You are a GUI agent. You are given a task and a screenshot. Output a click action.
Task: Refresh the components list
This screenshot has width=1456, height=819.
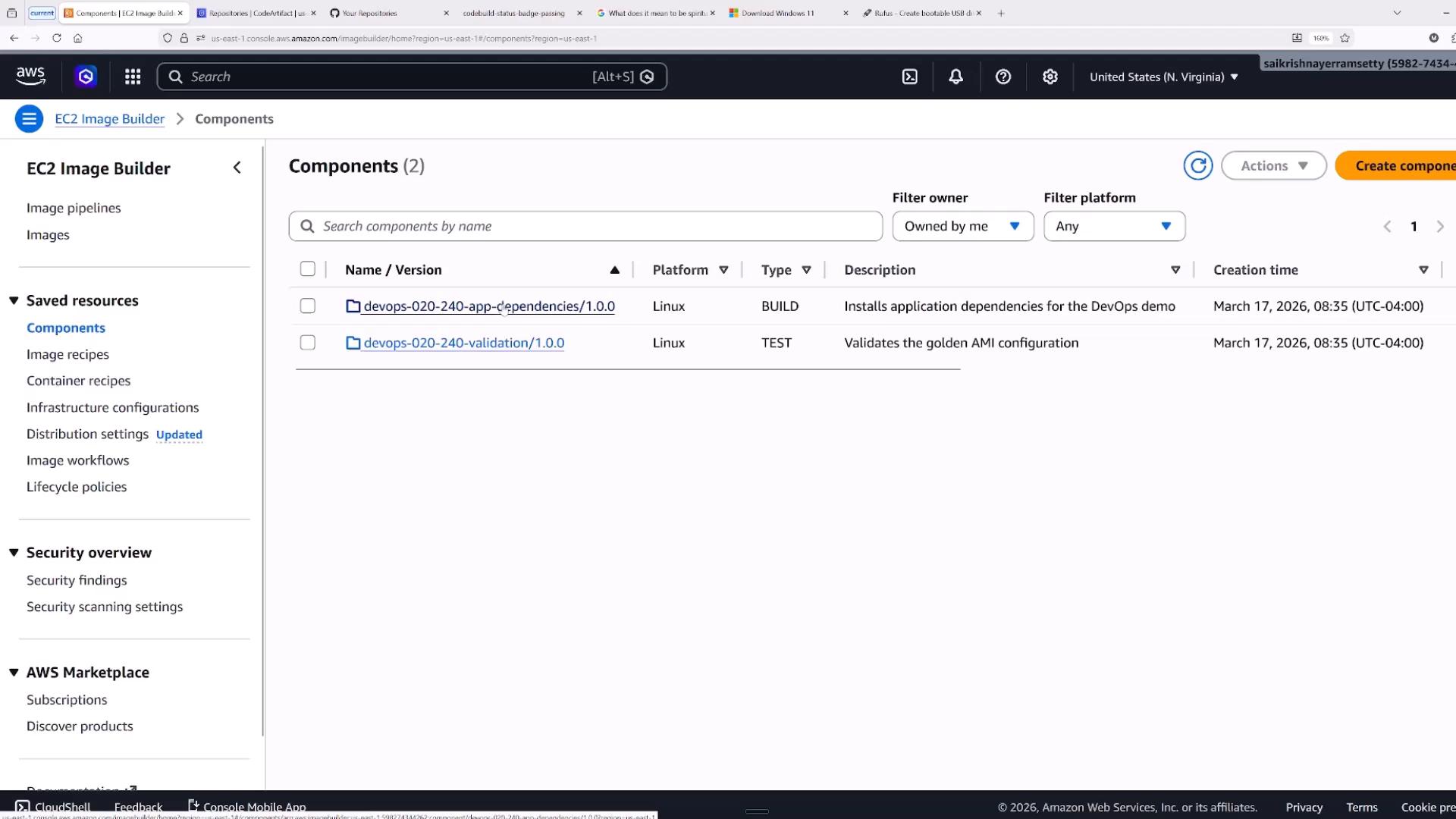coord(1197,165)
